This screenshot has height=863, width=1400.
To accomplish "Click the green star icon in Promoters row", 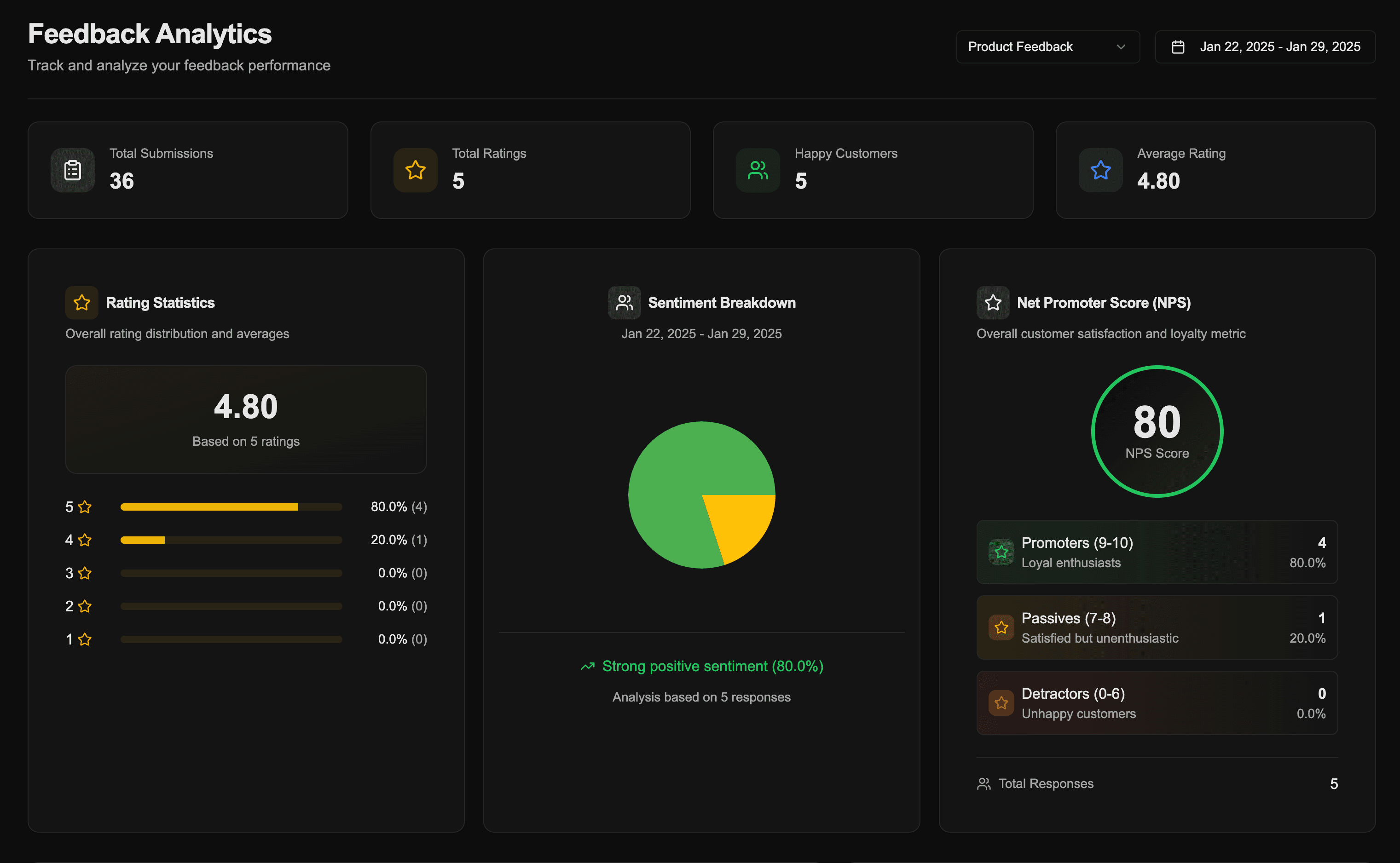I will [x=1001, y=552].
